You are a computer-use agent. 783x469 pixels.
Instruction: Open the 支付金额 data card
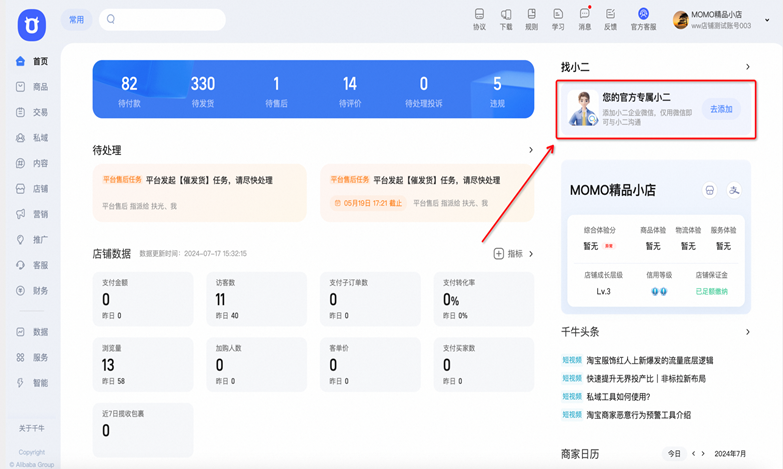pos(143,299)
